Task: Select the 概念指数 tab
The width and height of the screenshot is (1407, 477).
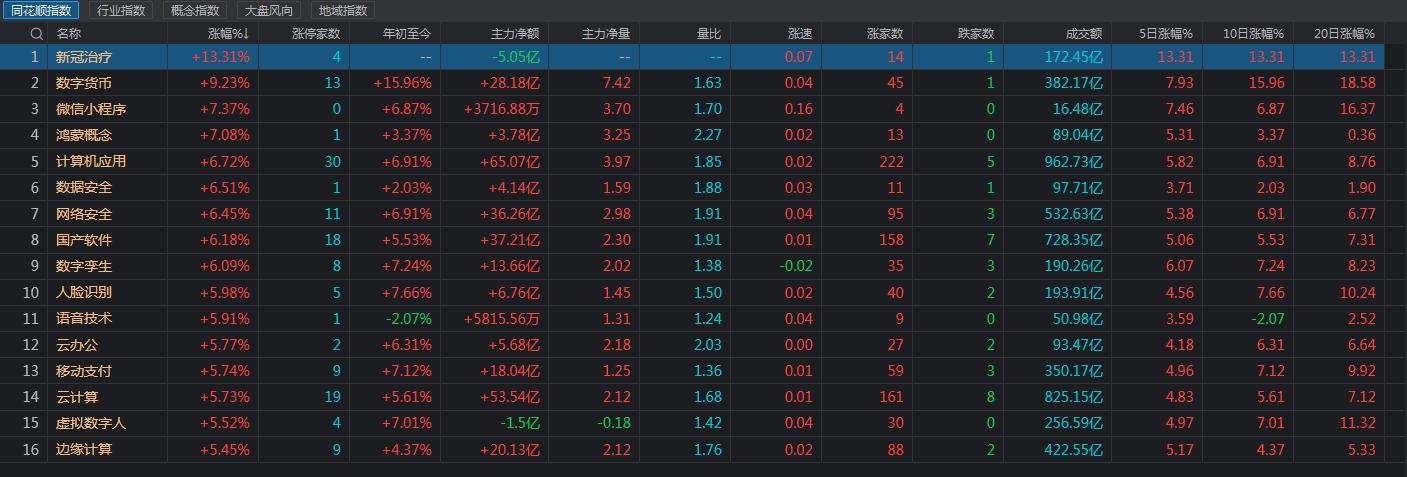Action: coord(195,11)
